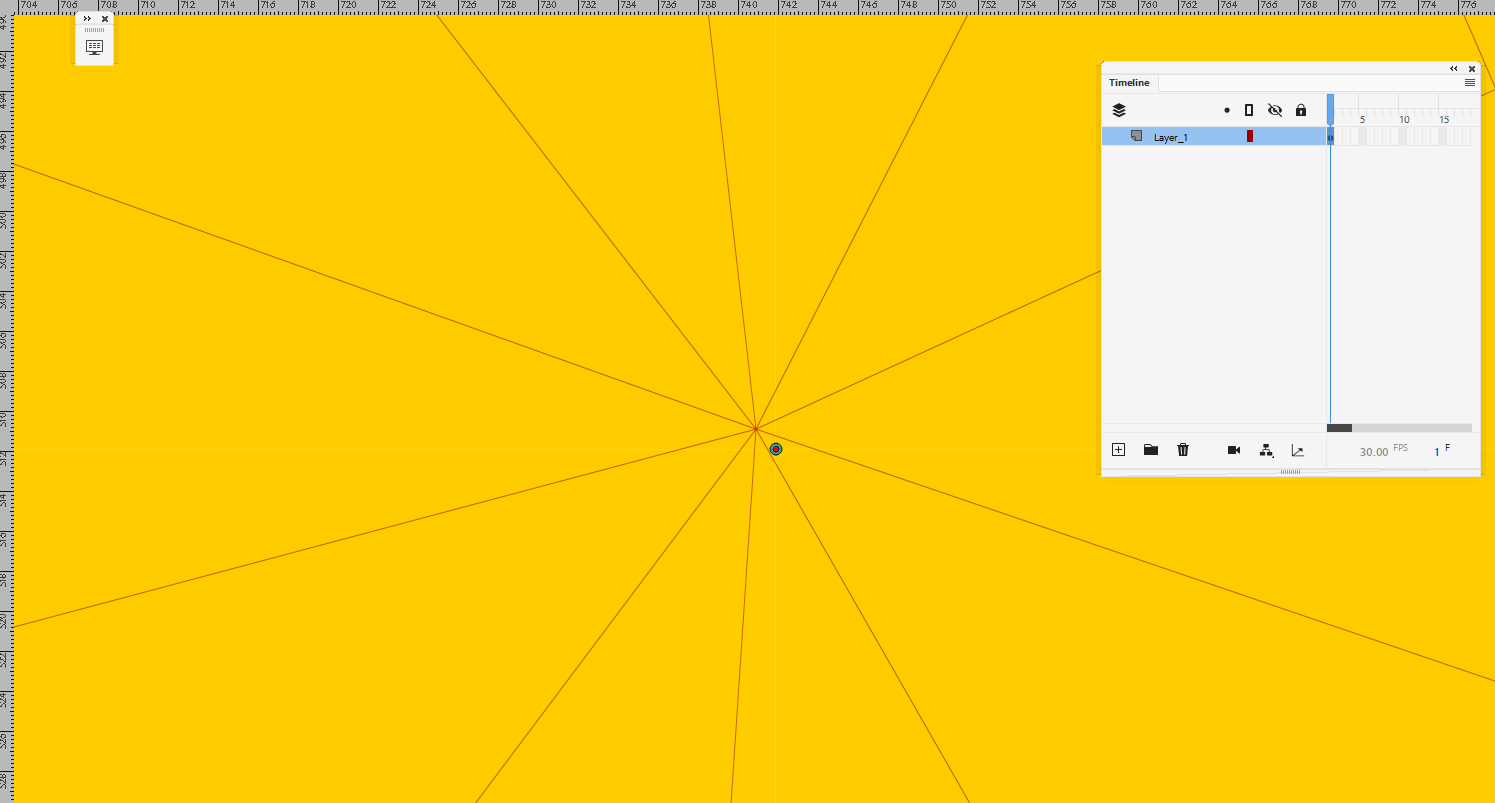This screenshot has height=803, width=1495.
Task: Click the layers stack icon in Timeline header
Action: coord(1118,109)
